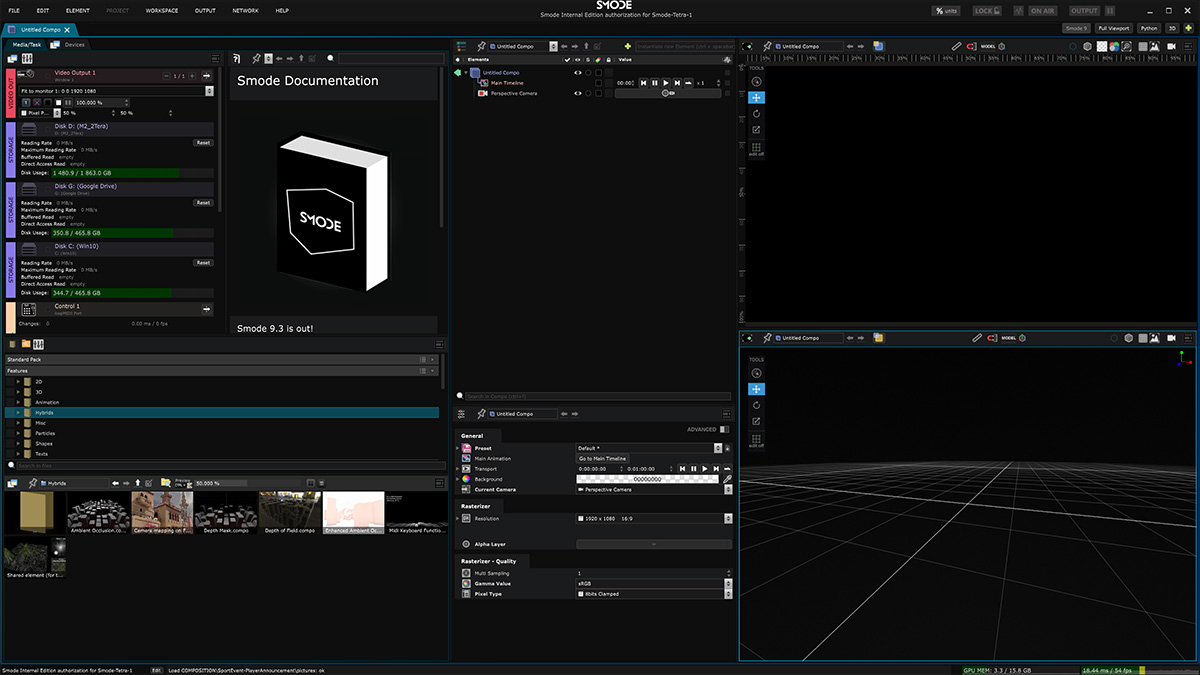Click the mixer icon in Media/Task panel

[27, 59]
